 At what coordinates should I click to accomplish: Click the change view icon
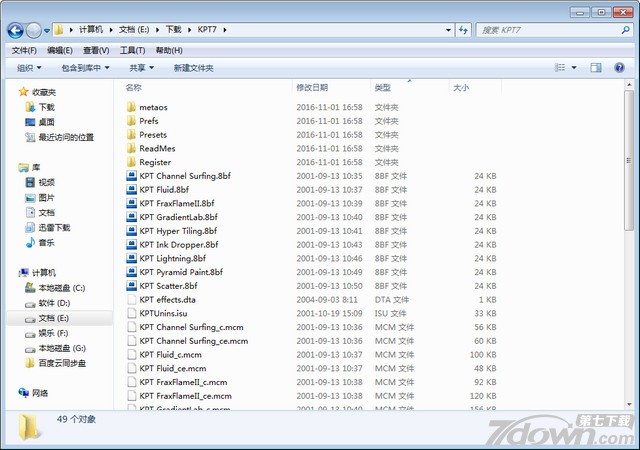(560, 67)
